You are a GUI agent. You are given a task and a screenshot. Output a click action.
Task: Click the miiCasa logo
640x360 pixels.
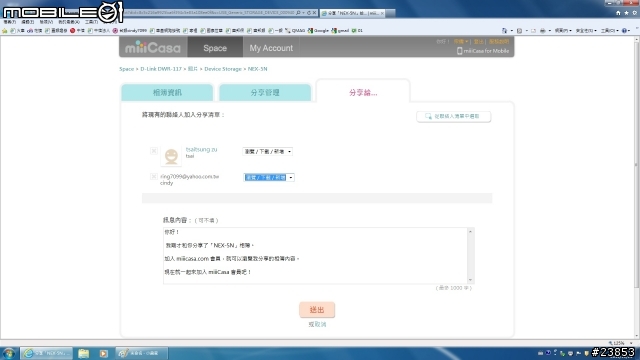[152, 47]
